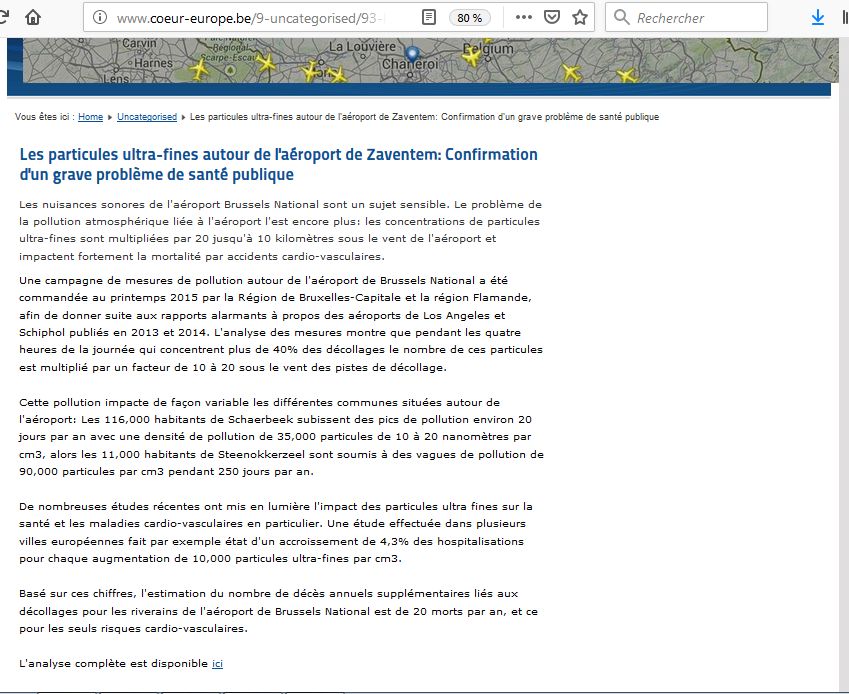Follow the Home breadcrumb link
The height and width of the screenshot is (694, 849).
point(90,117)
